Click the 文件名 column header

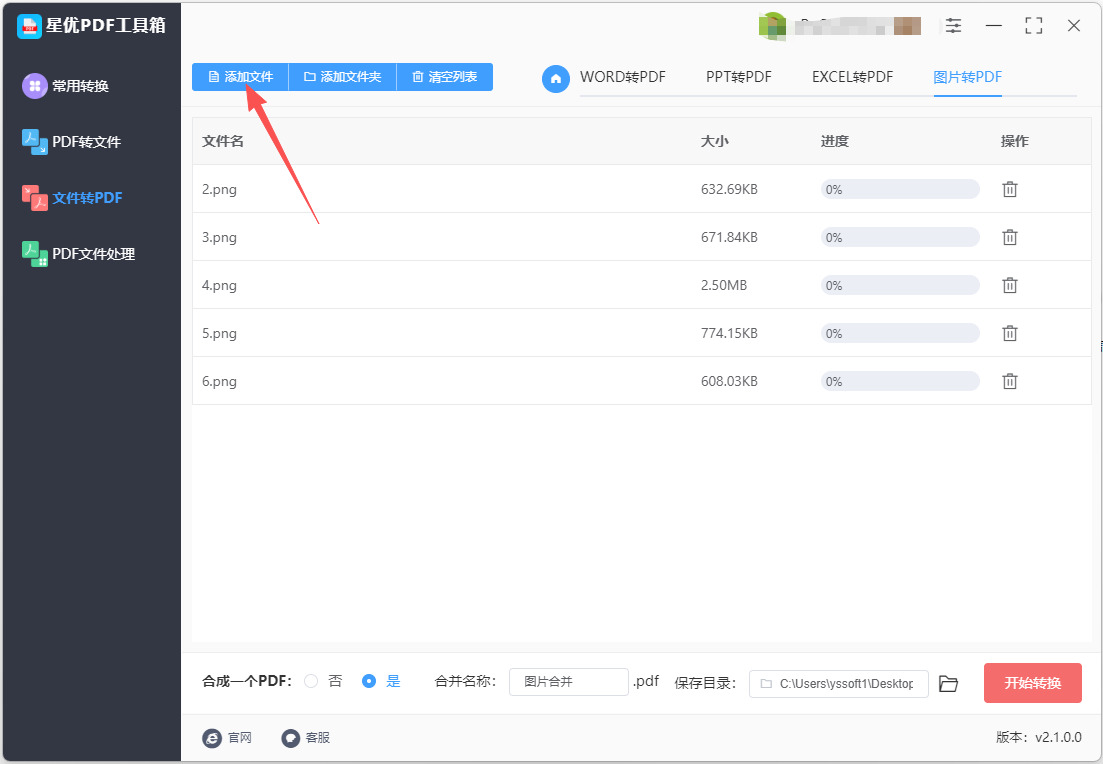tap(223, 141)
